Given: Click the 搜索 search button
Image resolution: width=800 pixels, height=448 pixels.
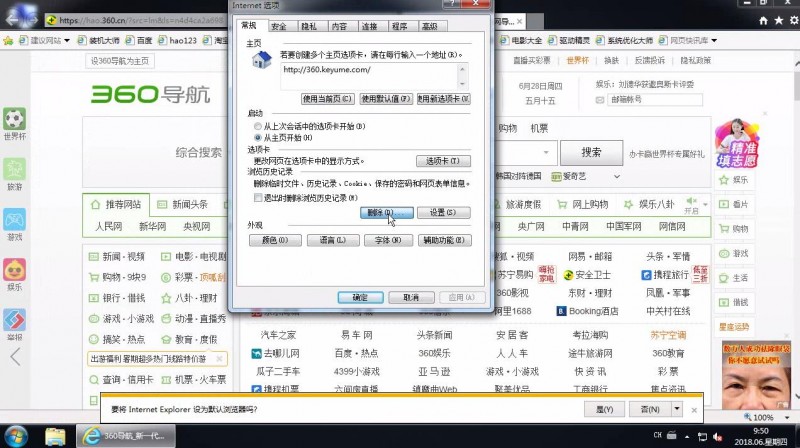Looking at the screenshot, I should pos(591,153).
